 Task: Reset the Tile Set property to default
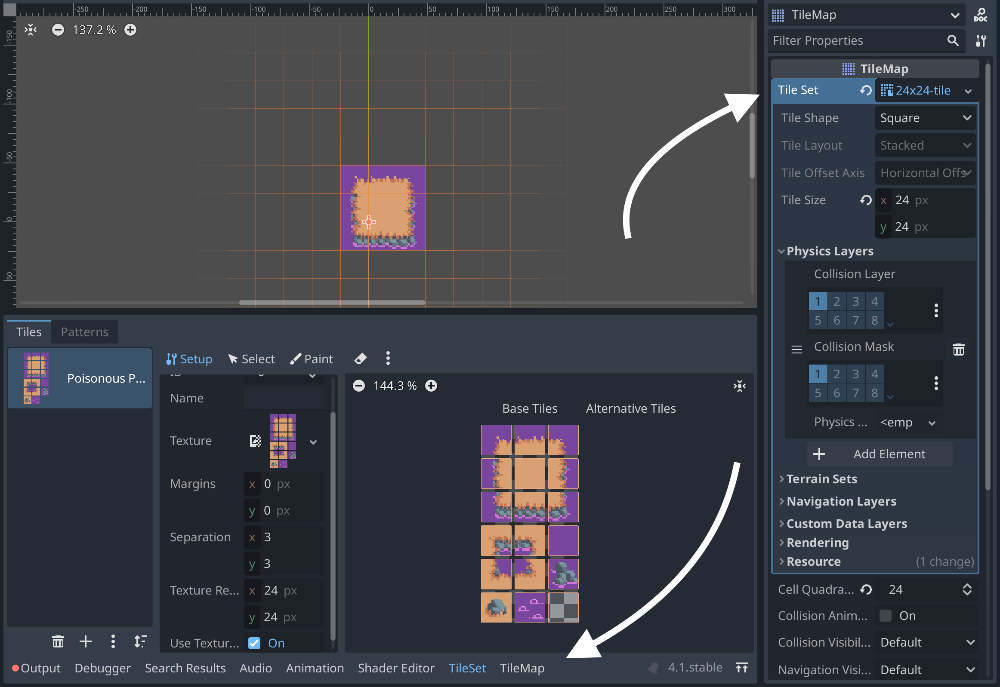(x=866, y=91)
